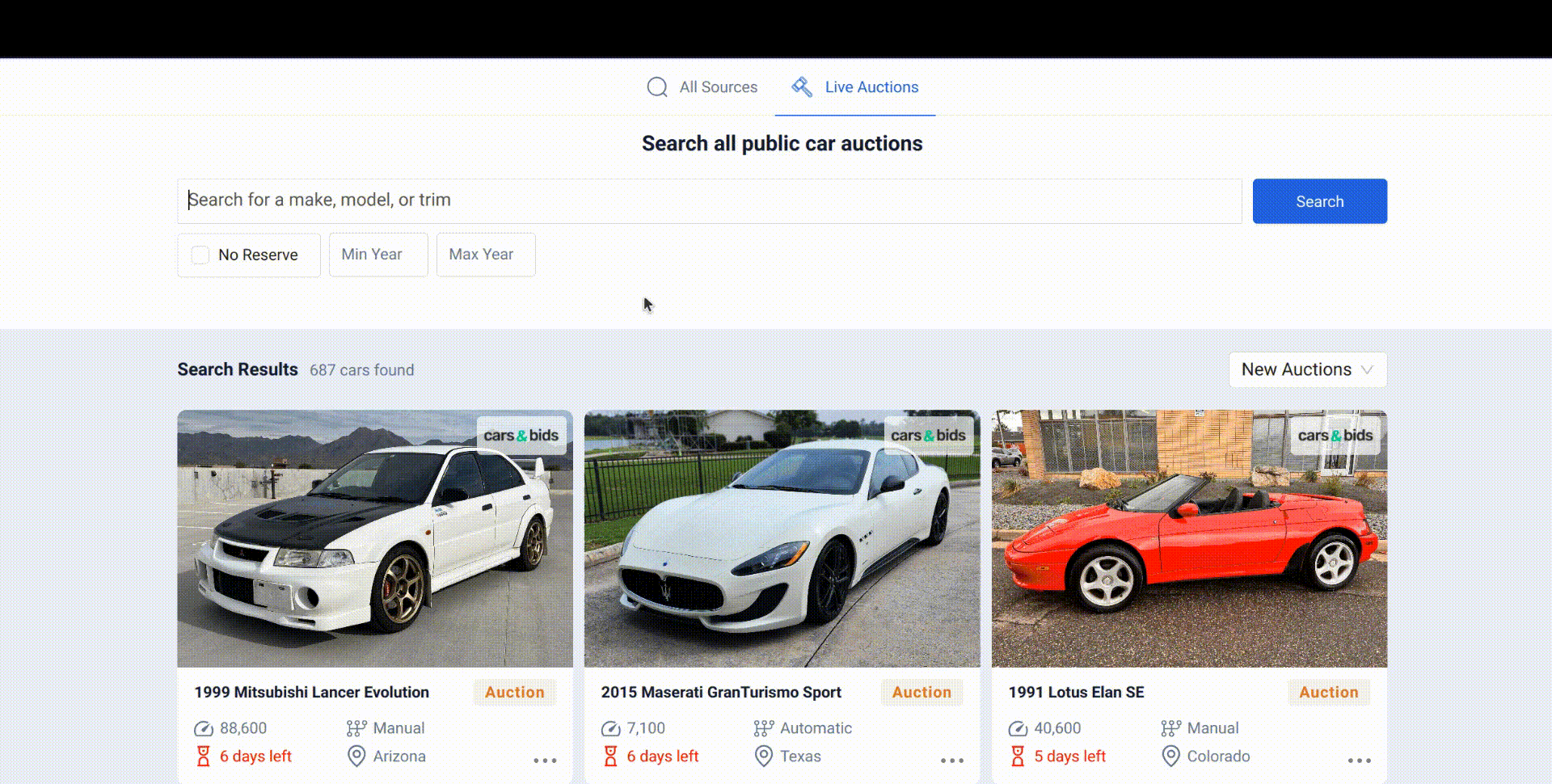Click the location pin icon next to Arizona
Viewport: 1552px width, 784px height.
356,757
